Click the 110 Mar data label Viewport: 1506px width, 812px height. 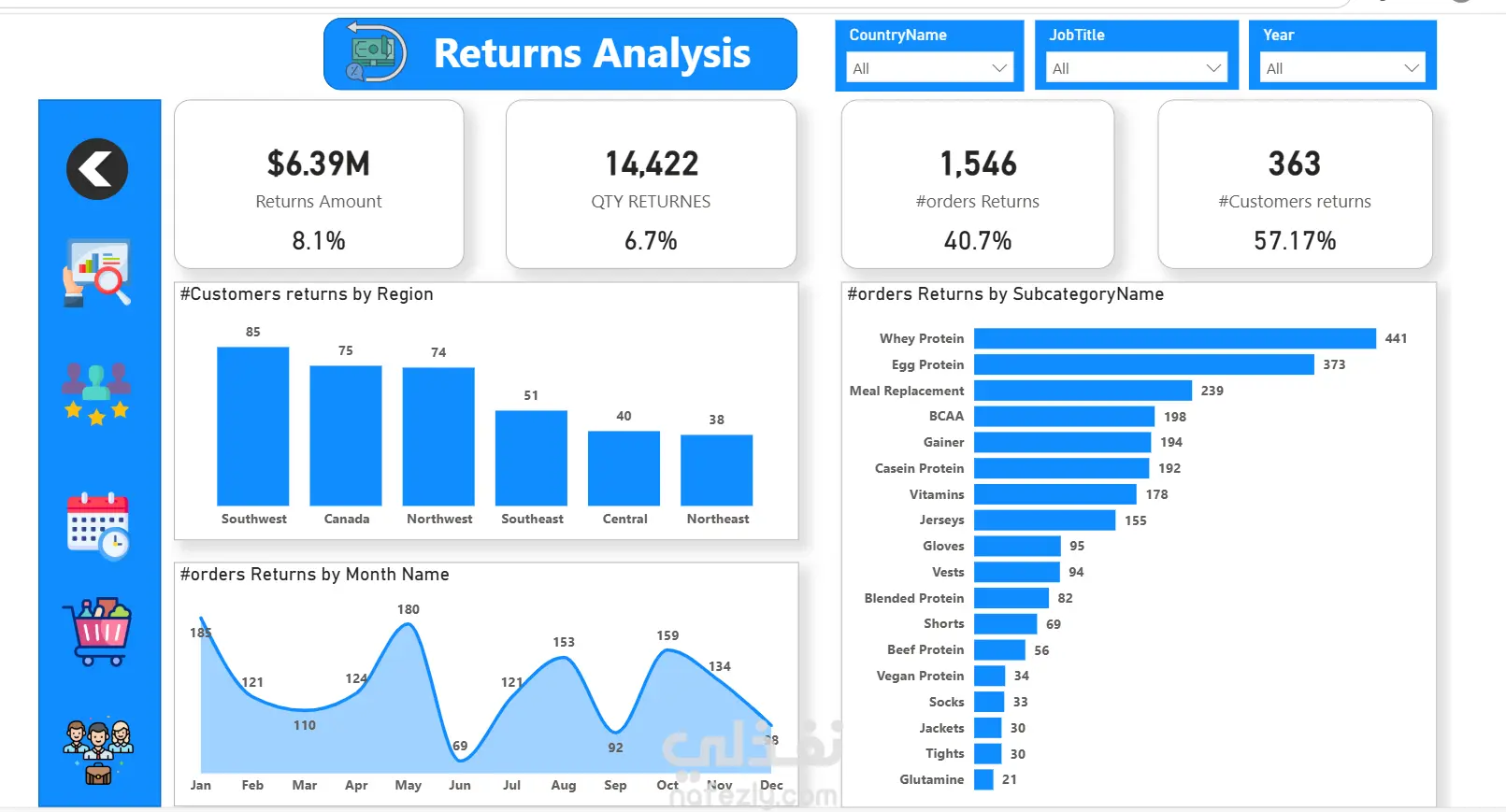[x=305, y=725]
